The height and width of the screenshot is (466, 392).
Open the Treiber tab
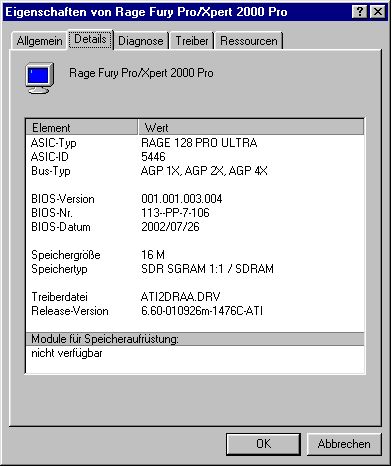click(x=192, y=41)
